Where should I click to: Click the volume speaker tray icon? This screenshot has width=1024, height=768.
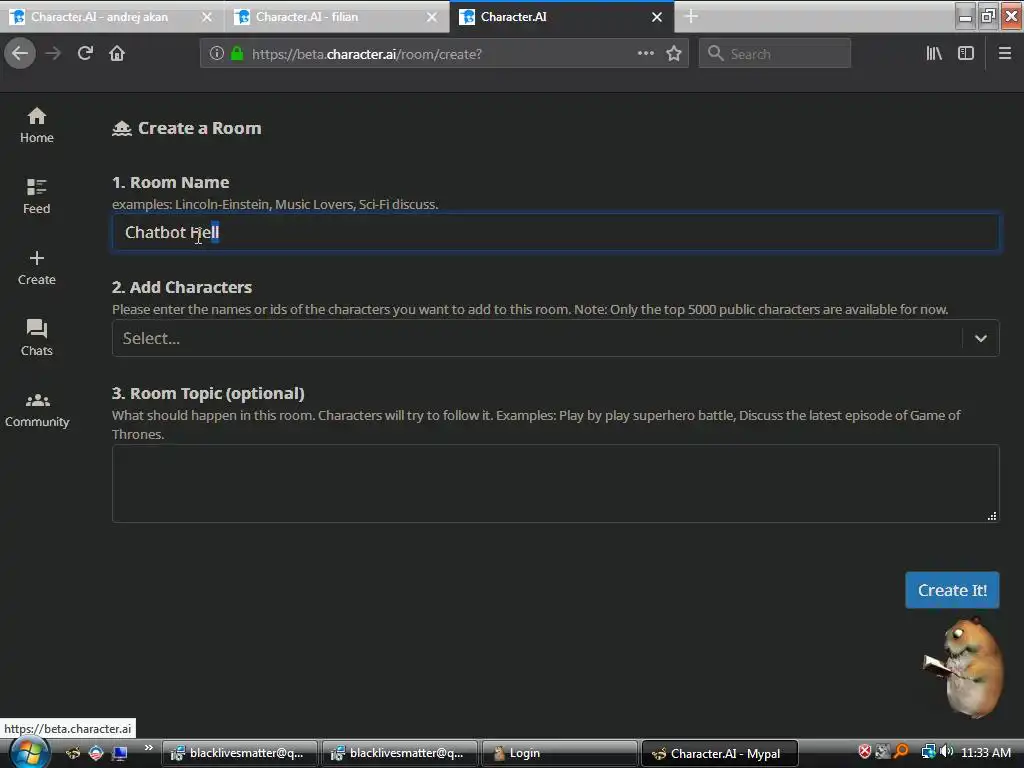click(x=946, y=752)
